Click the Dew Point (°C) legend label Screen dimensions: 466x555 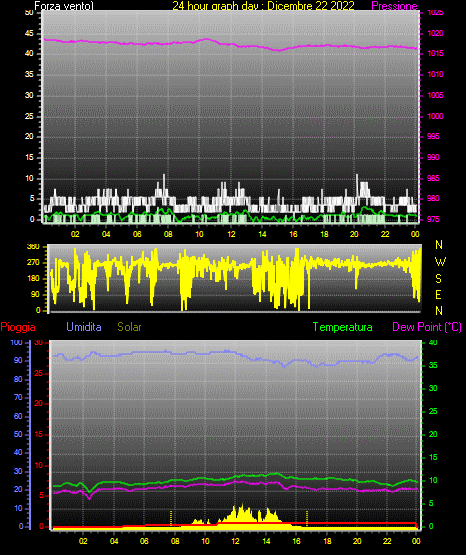[x=427, y=327]
